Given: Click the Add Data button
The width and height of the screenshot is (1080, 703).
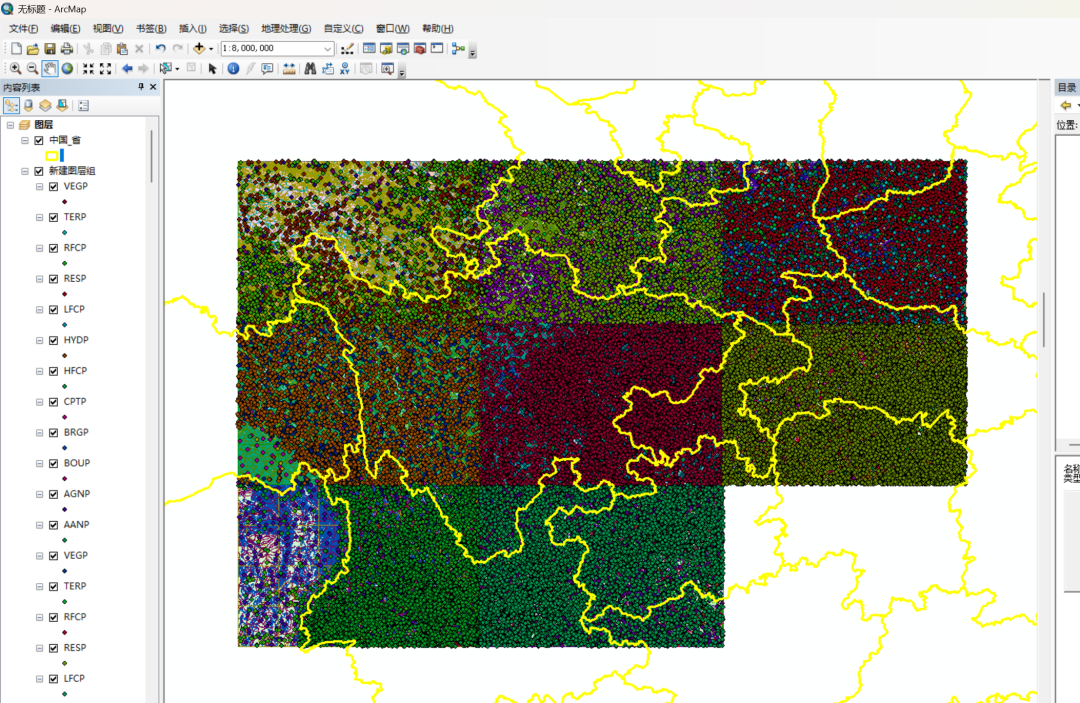Looking at the screenshot, I should tap(199, 49).
